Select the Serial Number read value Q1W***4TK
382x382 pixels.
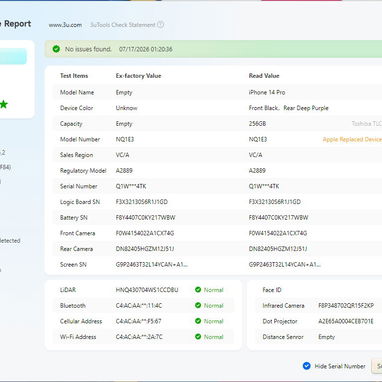tap(264, 186)
